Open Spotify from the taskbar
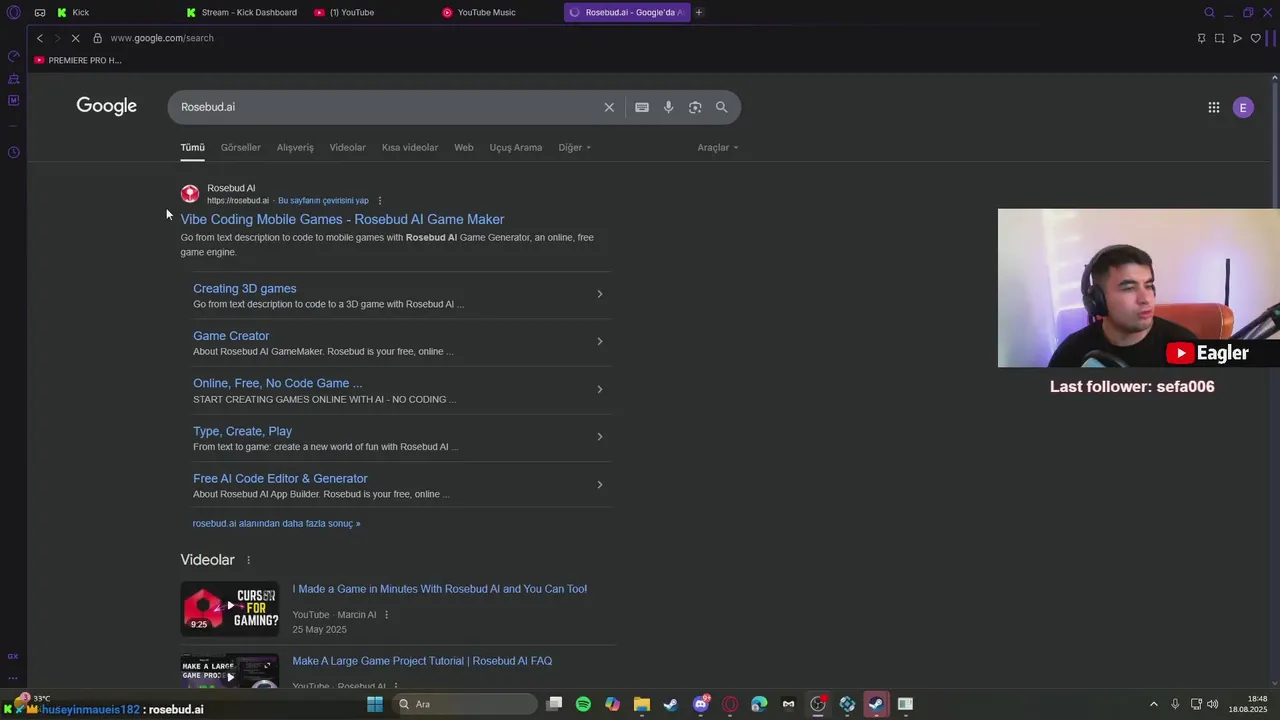The width and height of the screenshot is (1280, 720). tap(583, 704)
